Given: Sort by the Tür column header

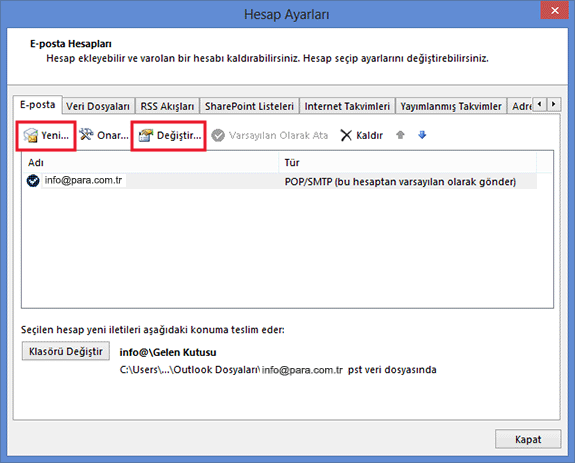Looking at the screenshot, I should click(x=408, y=163).
